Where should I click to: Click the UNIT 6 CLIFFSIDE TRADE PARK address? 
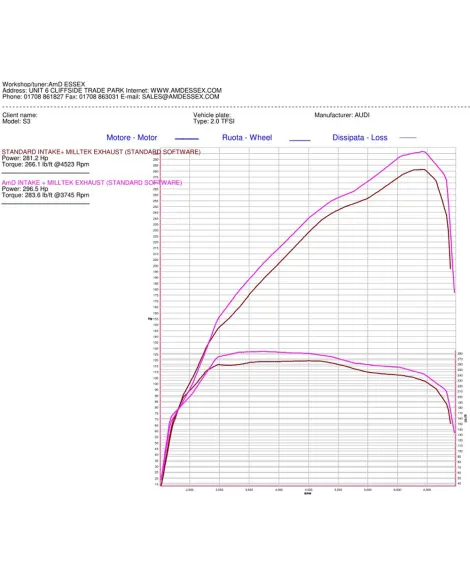(x=76, y=90)
